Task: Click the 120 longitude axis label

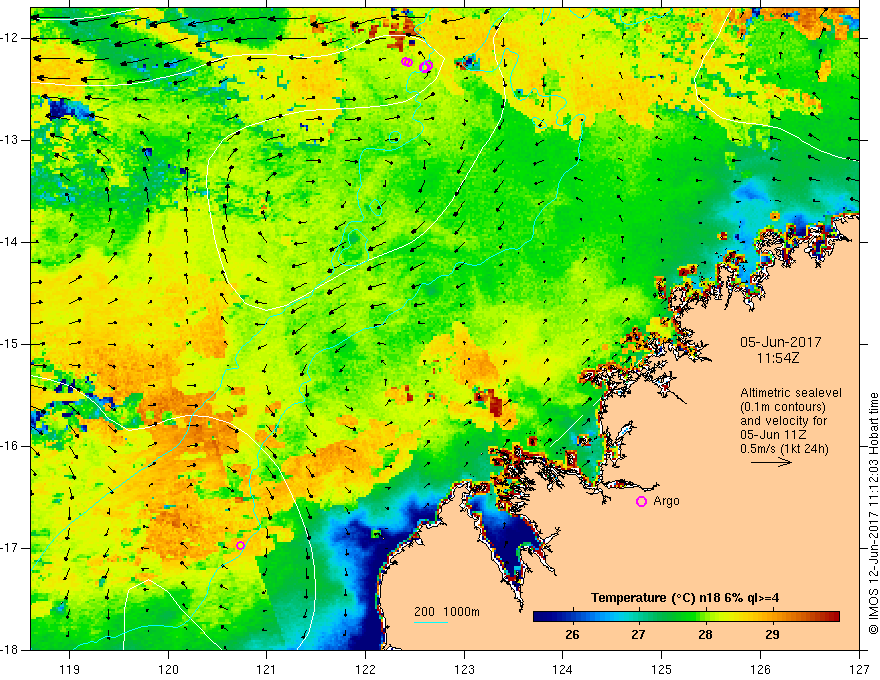Action: pos(168,669)
